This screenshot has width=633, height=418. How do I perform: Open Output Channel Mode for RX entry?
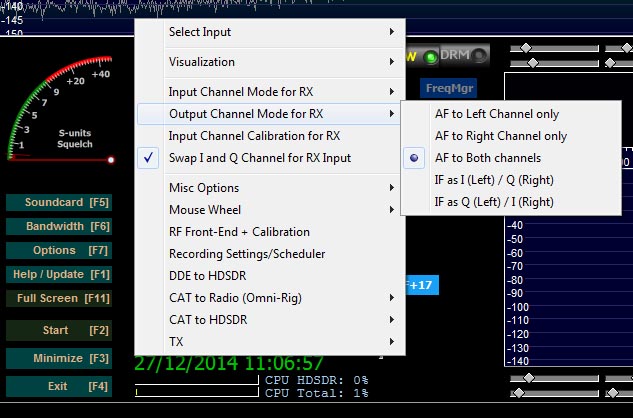point(270,114)
